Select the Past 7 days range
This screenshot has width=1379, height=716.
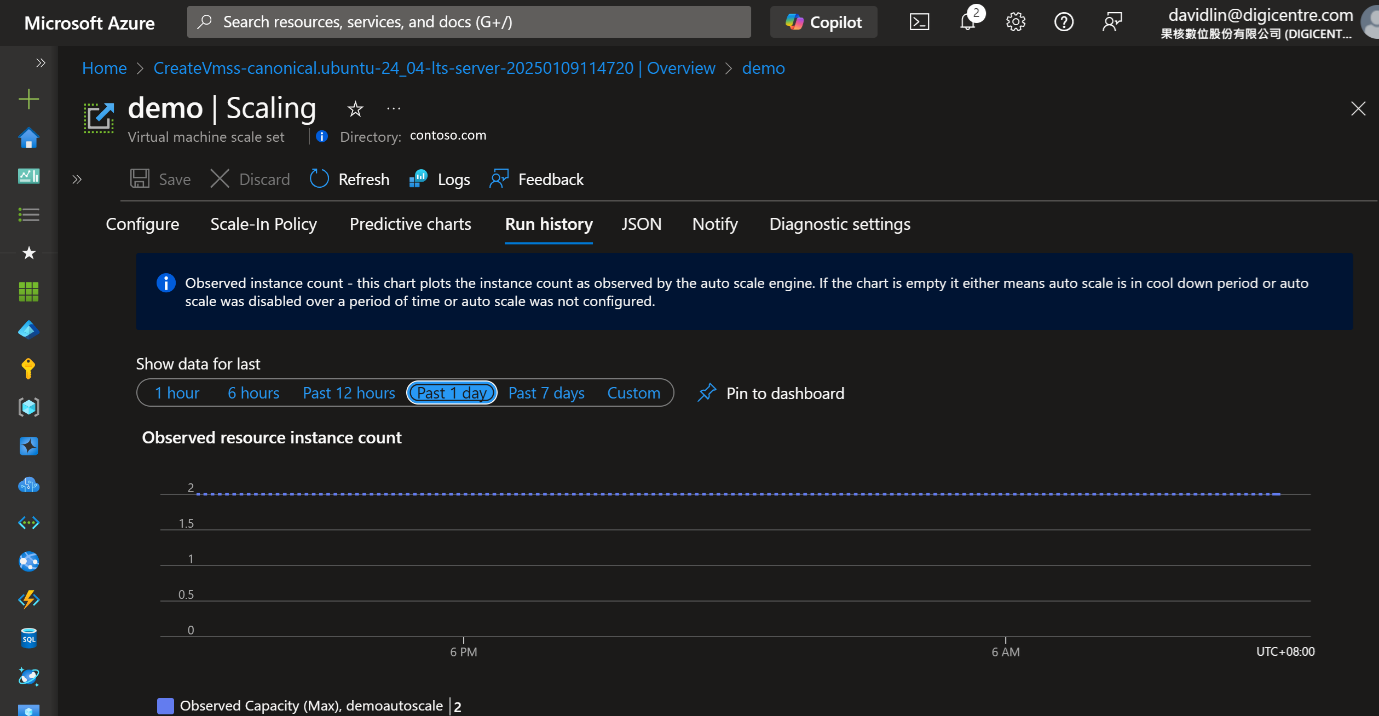(x=546, y=393)
